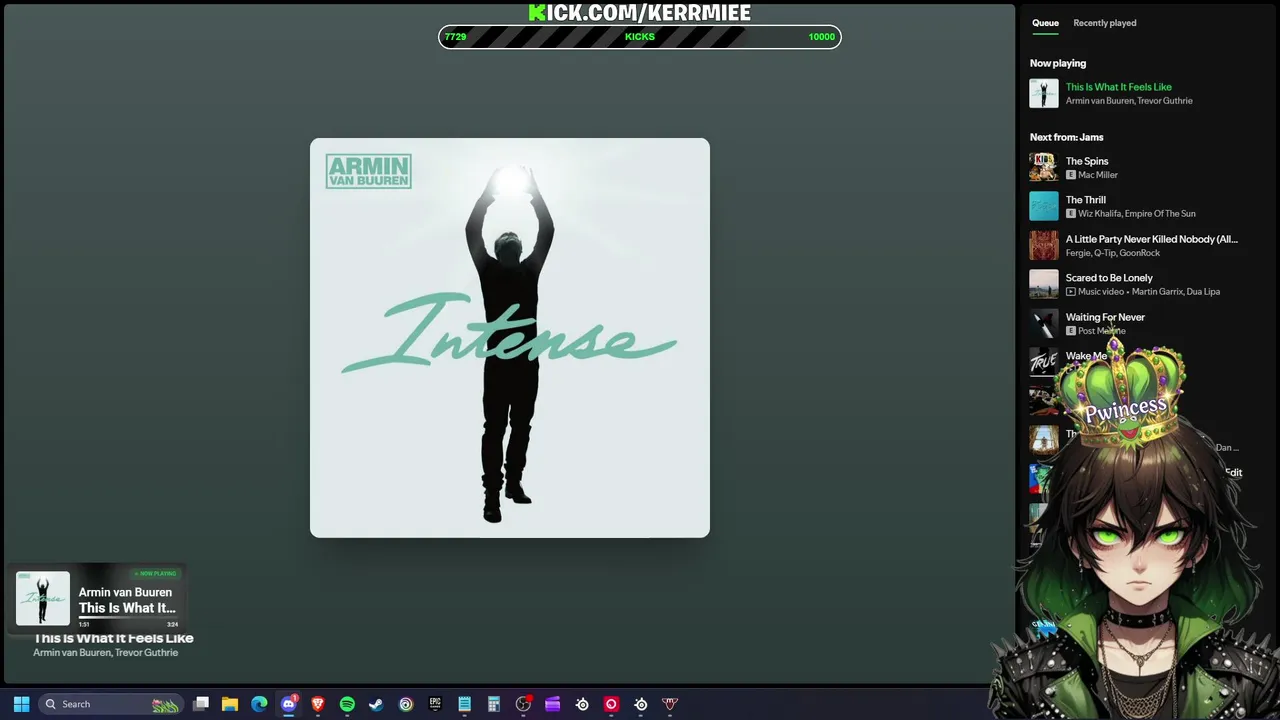Click the explicit badge beside Wiz Khalifa
Screen dimensions: 1280x720
[x=1071, y=214]
